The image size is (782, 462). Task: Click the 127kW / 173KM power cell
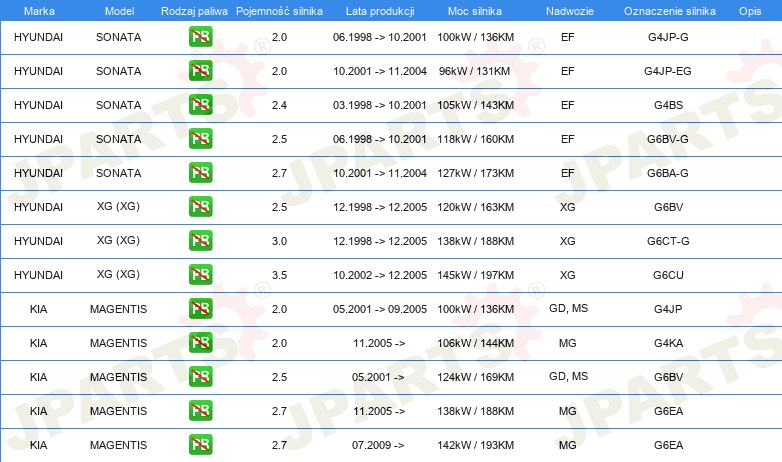(x=475, y=173)
